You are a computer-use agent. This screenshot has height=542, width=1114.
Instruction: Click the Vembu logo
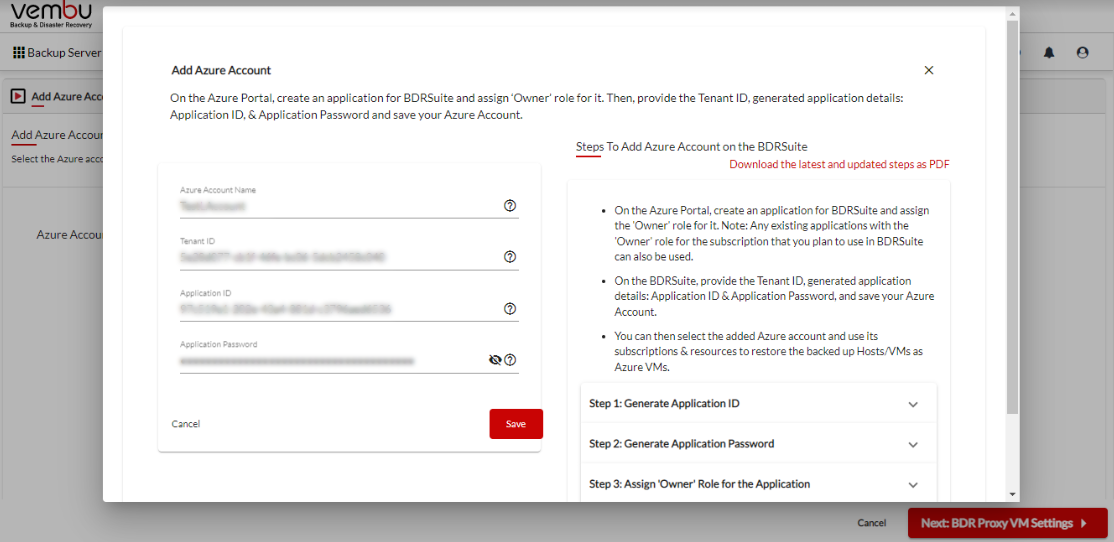(x=51, y=14)
